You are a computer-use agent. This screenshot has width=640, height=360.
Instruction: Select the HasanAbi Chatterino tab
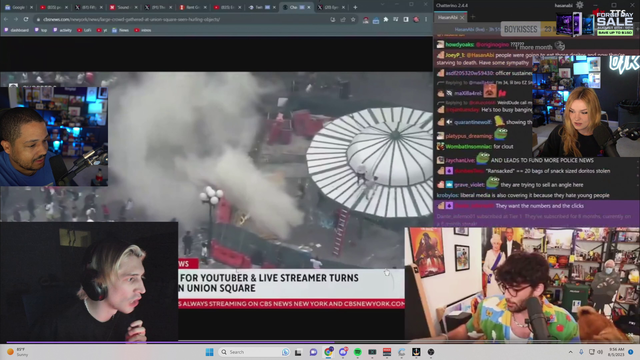pyautogui.click(x=448, y=17)
